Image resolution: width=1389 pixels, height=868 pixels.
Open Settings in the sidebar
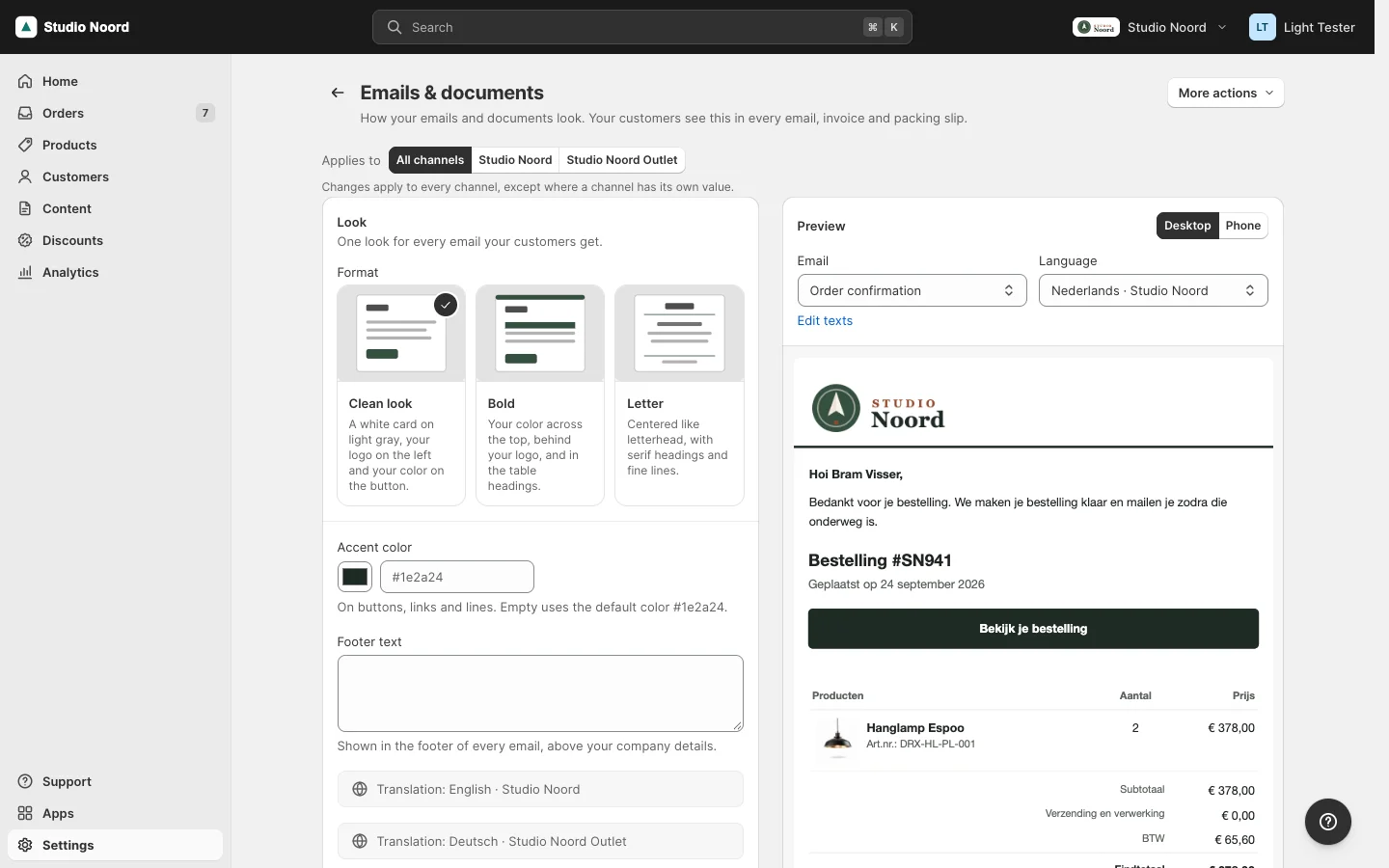[115, 845]
